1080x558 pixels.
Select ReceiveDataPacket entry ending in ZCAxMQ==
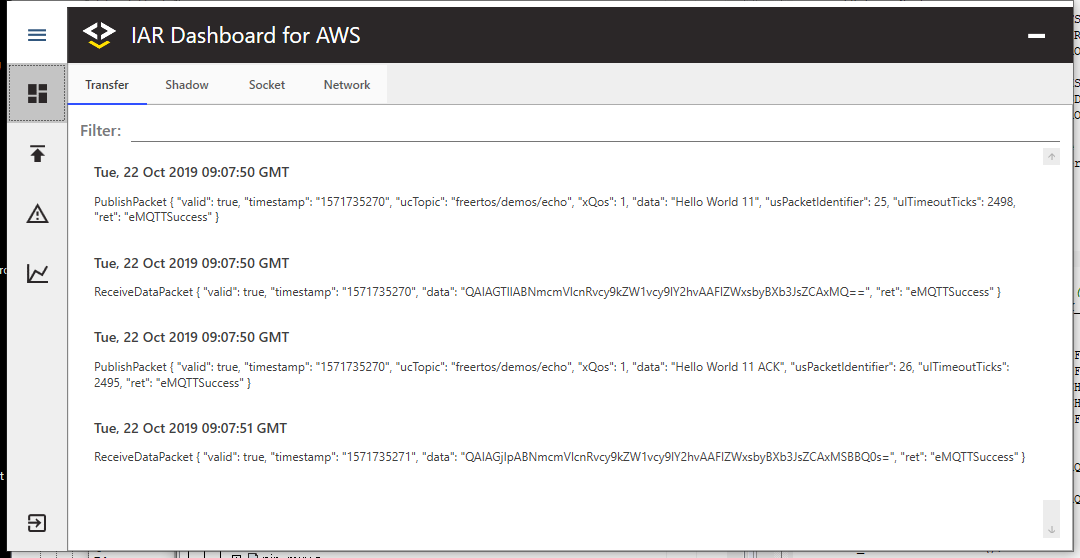tap(548, 291)
